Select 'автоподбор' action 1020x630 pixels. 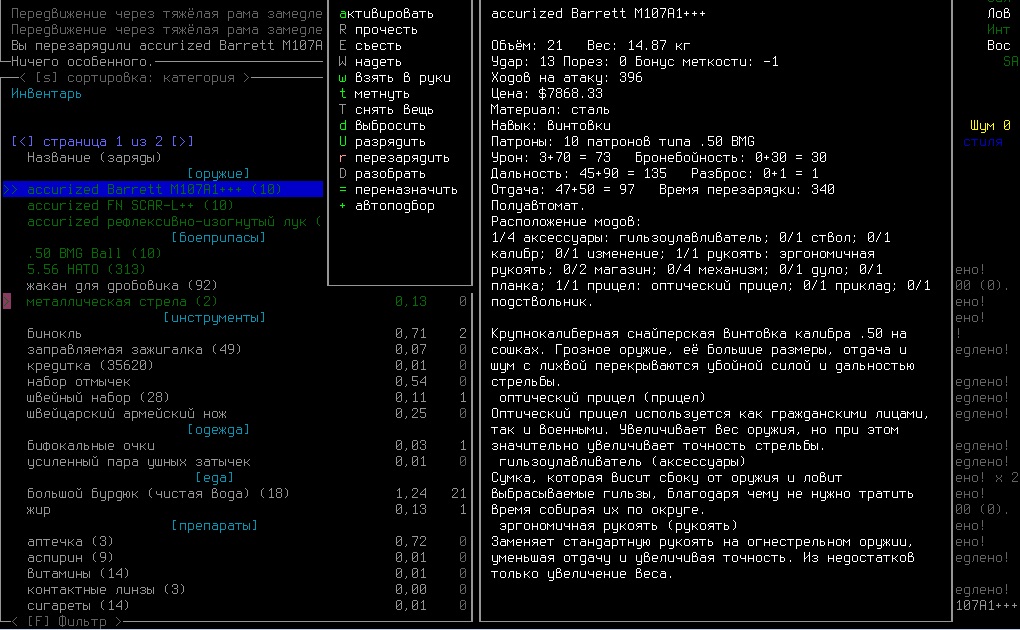[x=386, y=205]
